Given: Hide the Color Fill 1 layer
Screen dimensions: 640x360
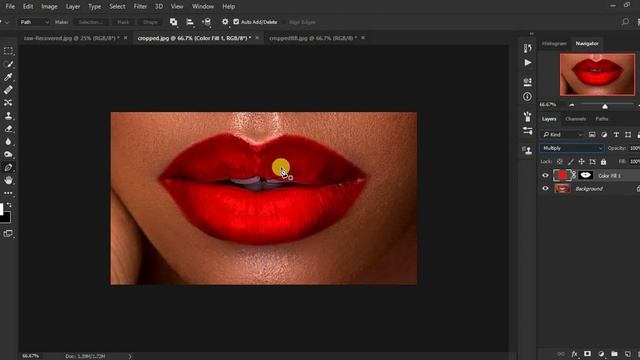Looking at the screenshot, I should click(545, 176).
